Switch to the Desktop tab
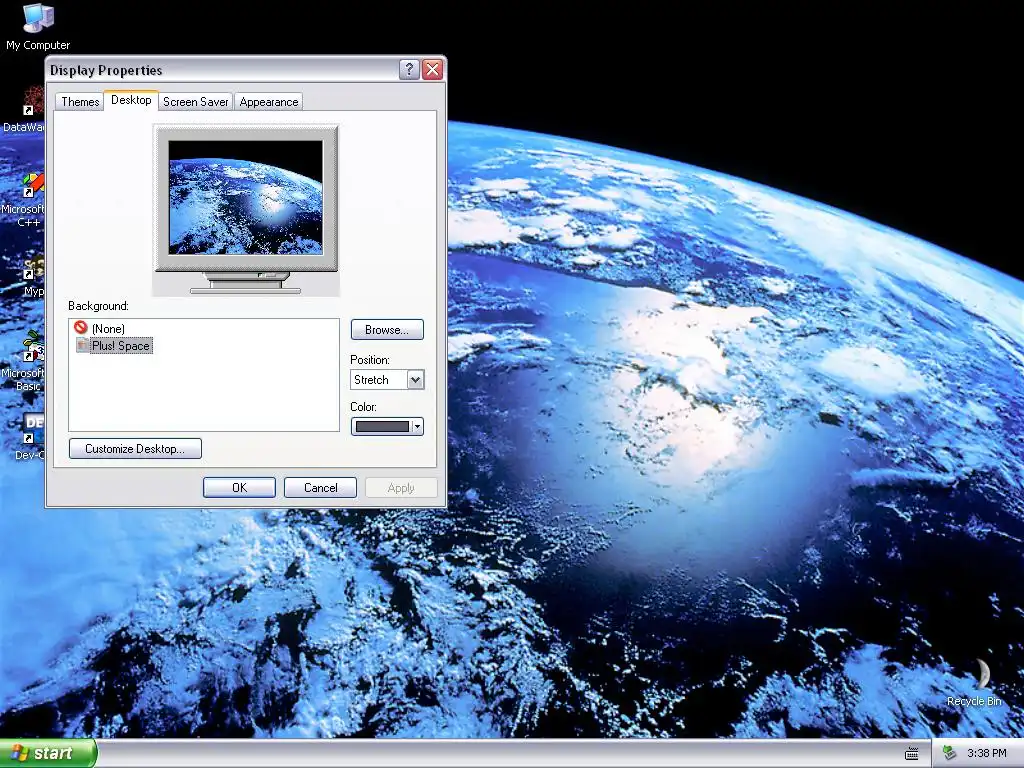 click(x=131, y=100)
